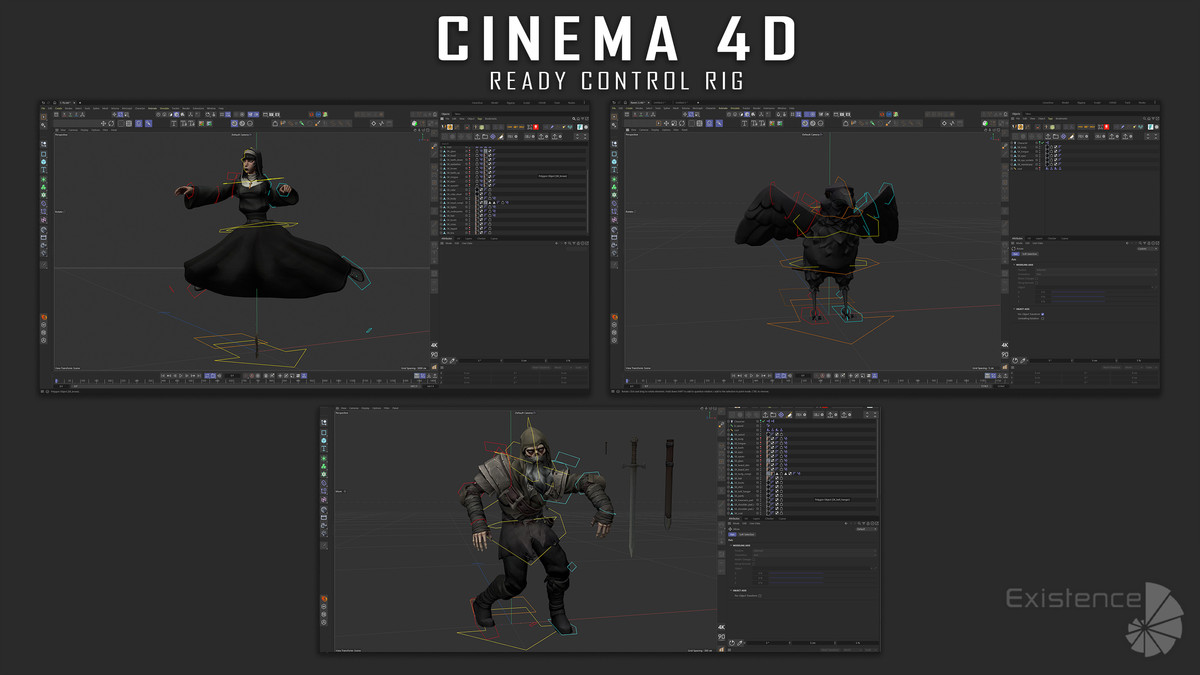Image resolution: width=1200 pixels, height=675 pixels.
Task: Open View menu in nun viewport
Action: click(63, 130)
